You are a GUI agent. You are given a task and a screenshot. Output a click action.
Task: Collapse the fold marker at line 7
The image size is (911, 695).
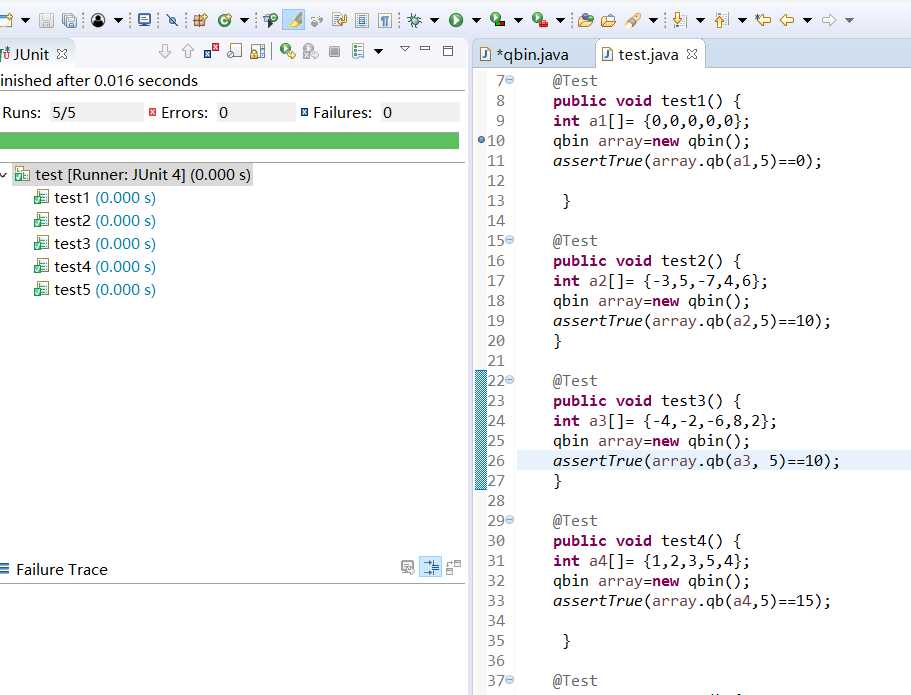pos(510,80)
